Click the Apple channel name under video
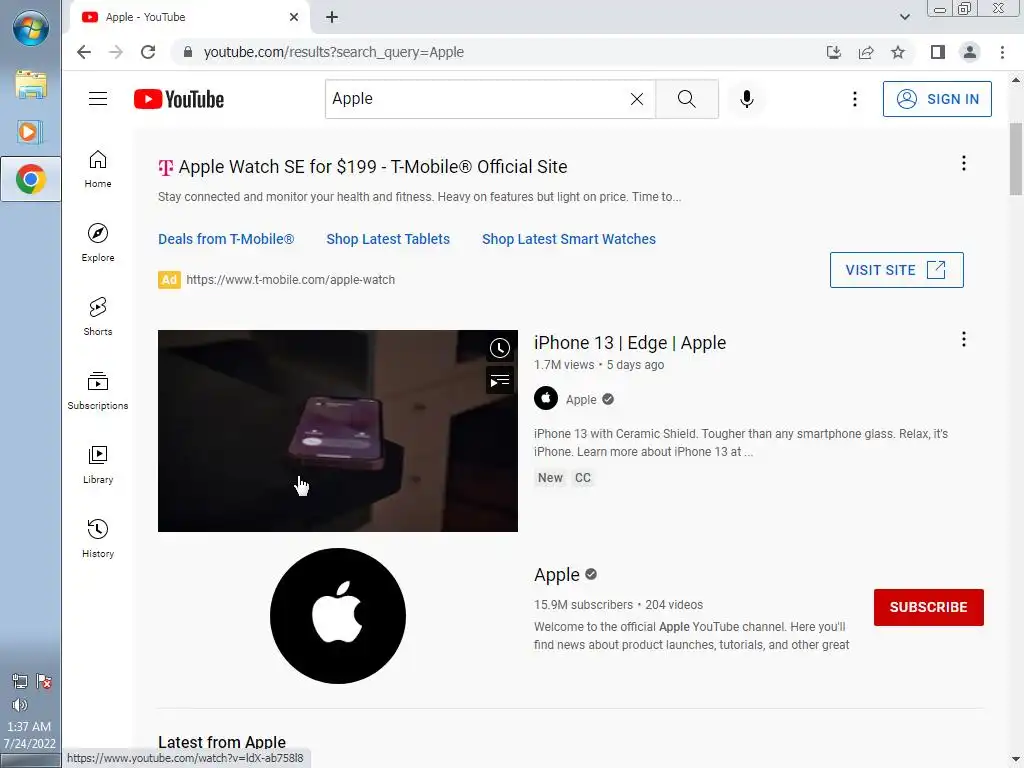This screenshot has height=768, width=1024. [581, 400]
